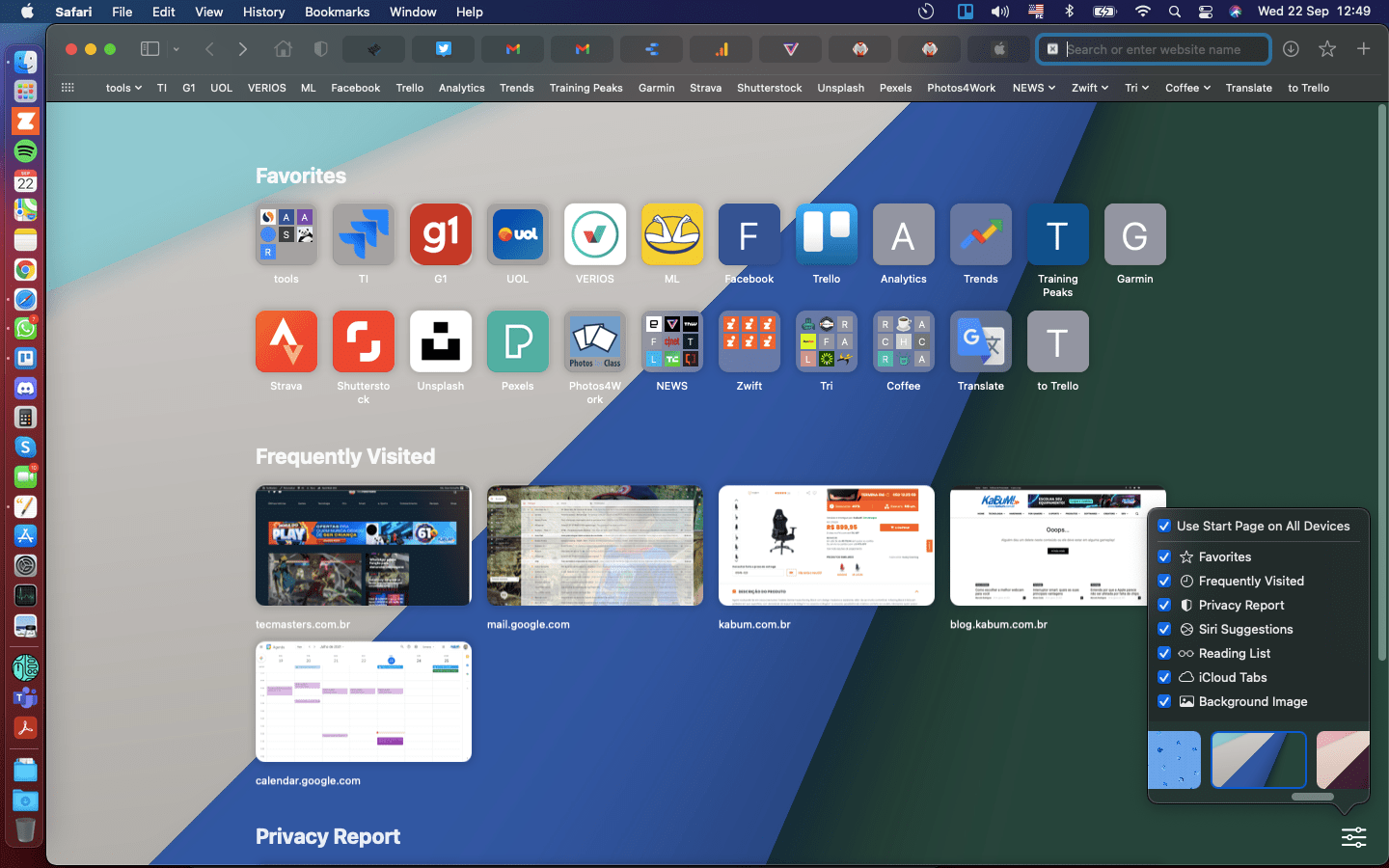Open the kabum.com.br thumbnail
The width and height of the screenshot is (1389, 868).
tap(827, 546)
